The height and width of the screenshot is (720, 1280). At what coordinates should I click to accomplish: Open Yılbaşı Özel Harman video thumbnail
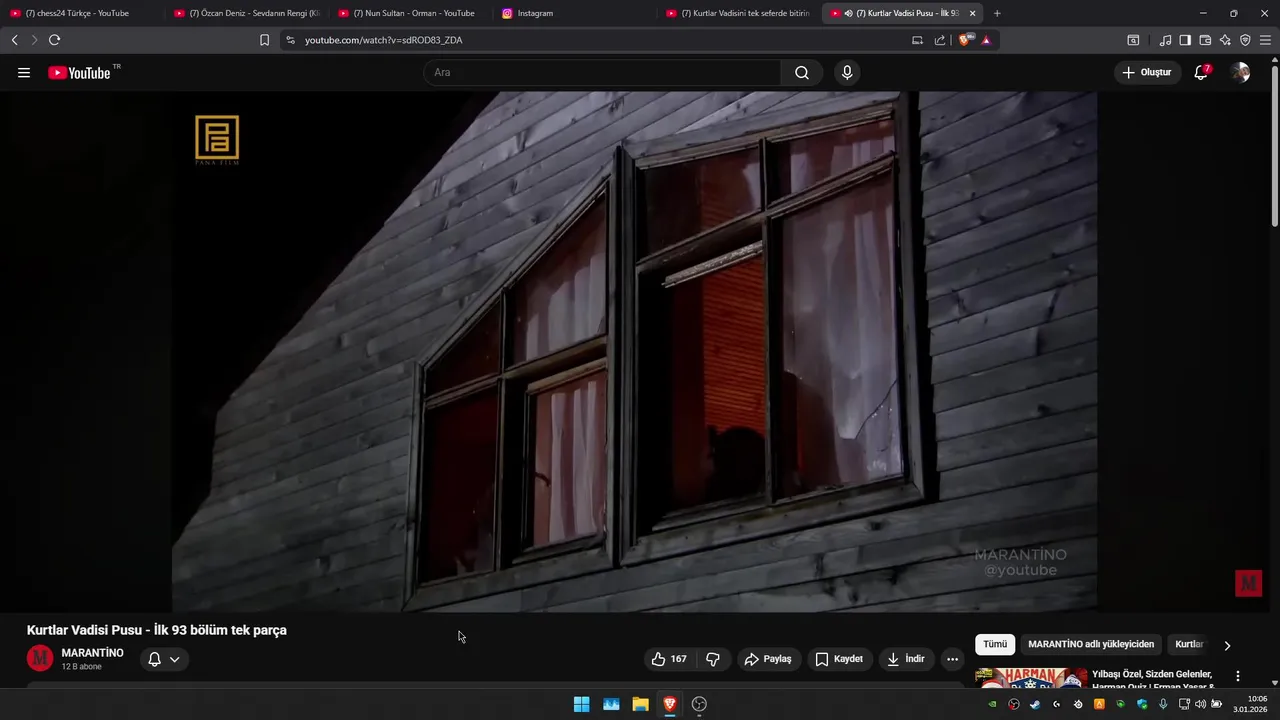click(x=1031, y=678)
